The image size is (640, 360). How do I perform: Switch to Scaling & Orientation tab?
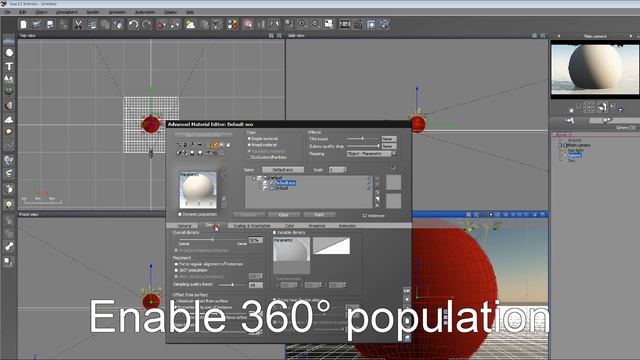click(x=252, y=226)
